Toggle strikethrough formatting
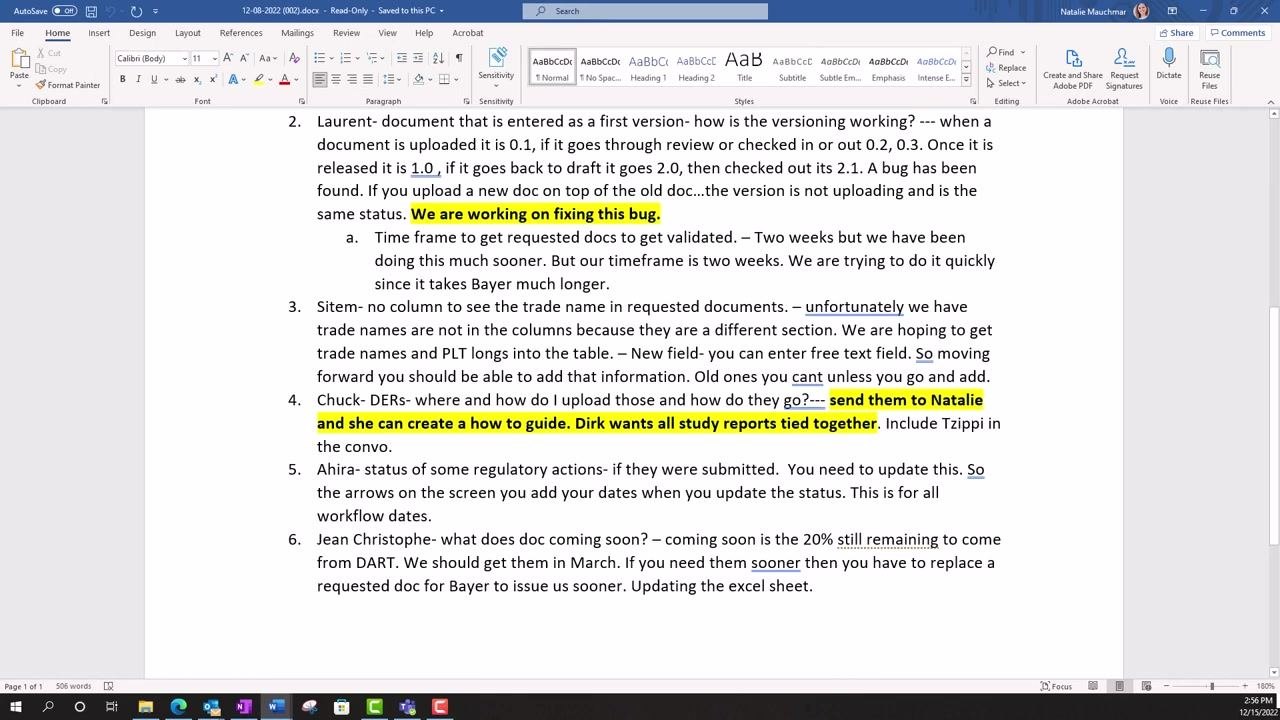 180,79
